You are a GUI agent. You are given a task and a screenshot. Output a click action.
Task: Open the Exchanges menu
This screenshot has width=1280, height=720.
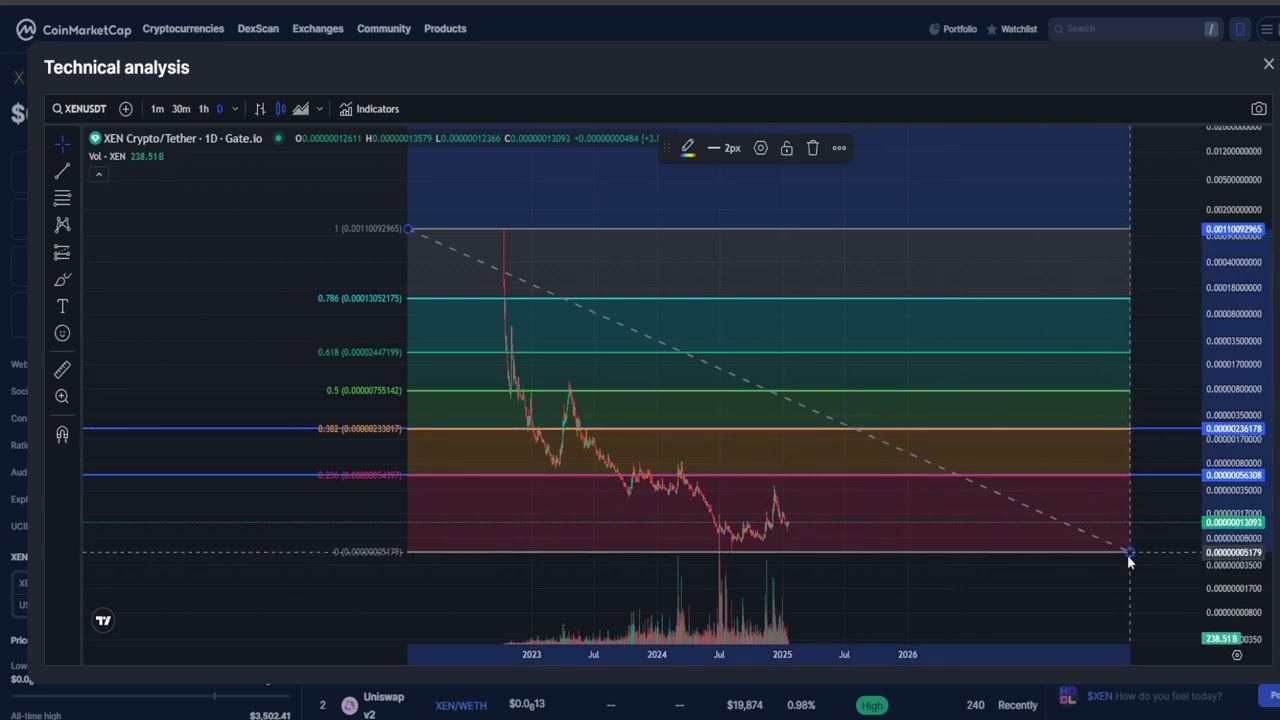coord(318,29)
